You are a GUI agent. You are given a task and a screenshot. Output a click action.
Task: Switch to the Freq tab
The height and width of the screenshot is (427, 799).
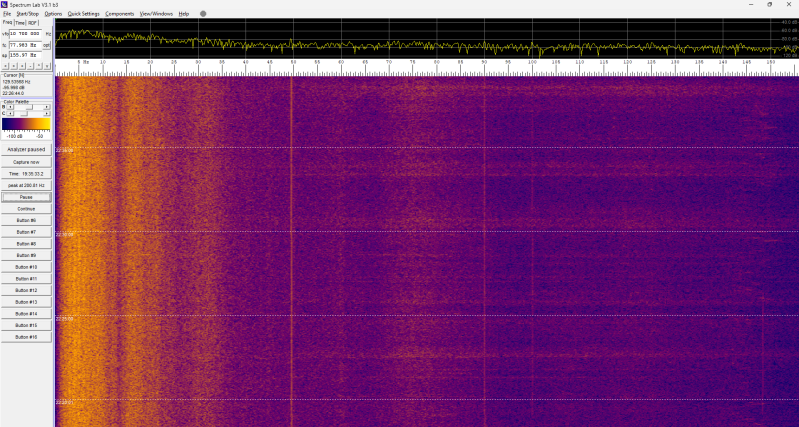7,22
